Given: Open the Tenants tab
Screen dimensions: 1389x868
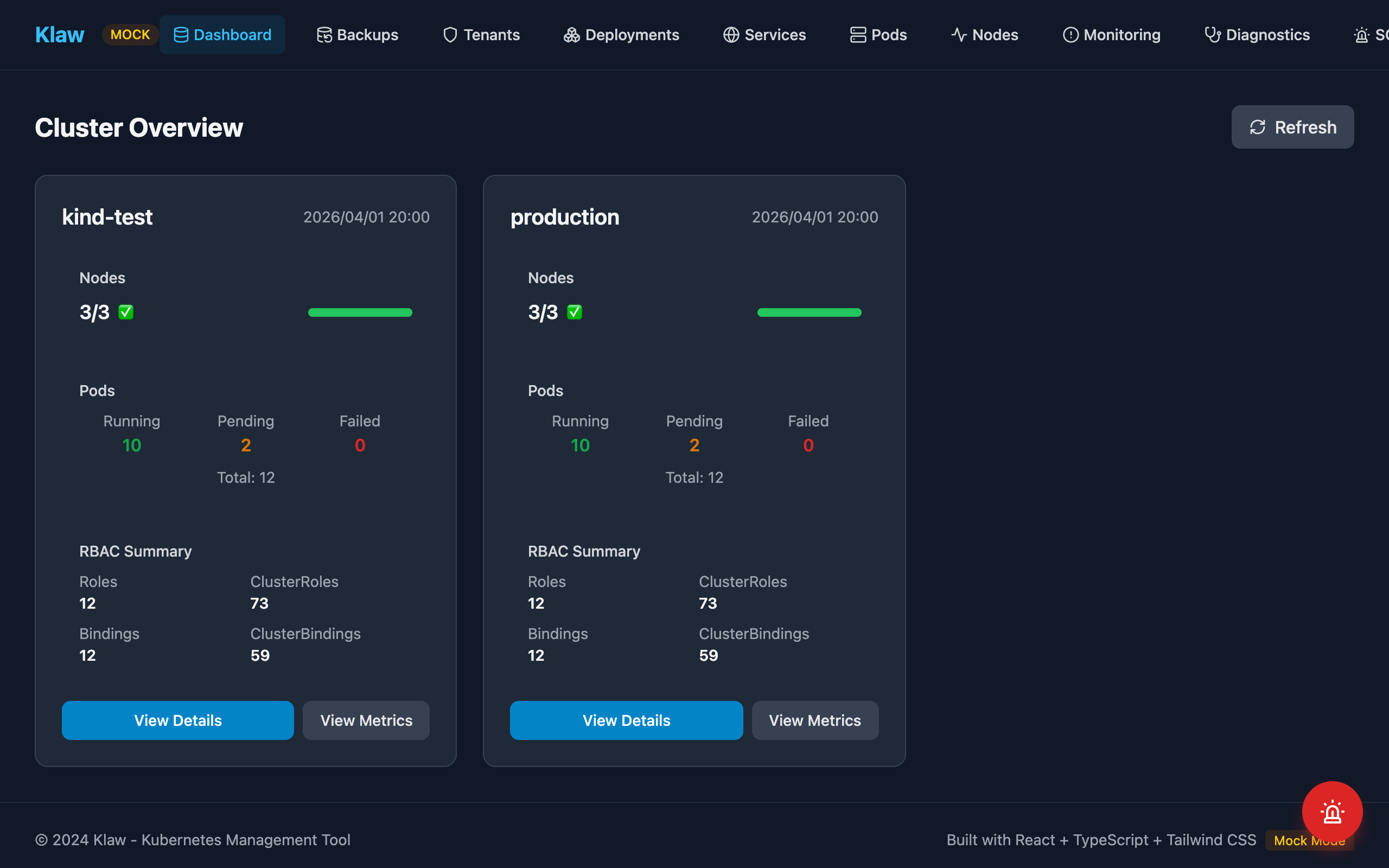Looking at the screenshot, I should [x=481, y=35].
